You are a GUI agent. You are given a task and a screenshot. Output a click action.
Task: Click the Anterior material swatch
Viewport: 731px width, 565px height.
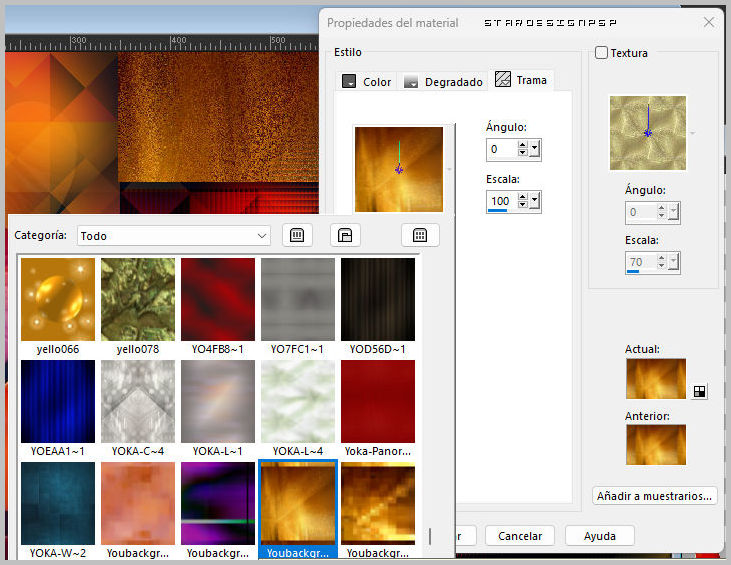point(656,445)
